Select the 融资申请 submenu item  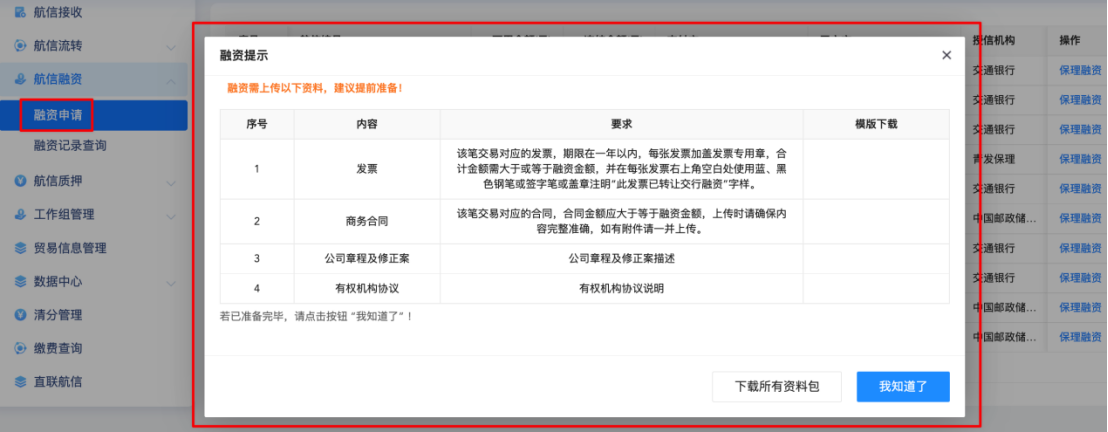pos(57,115)
